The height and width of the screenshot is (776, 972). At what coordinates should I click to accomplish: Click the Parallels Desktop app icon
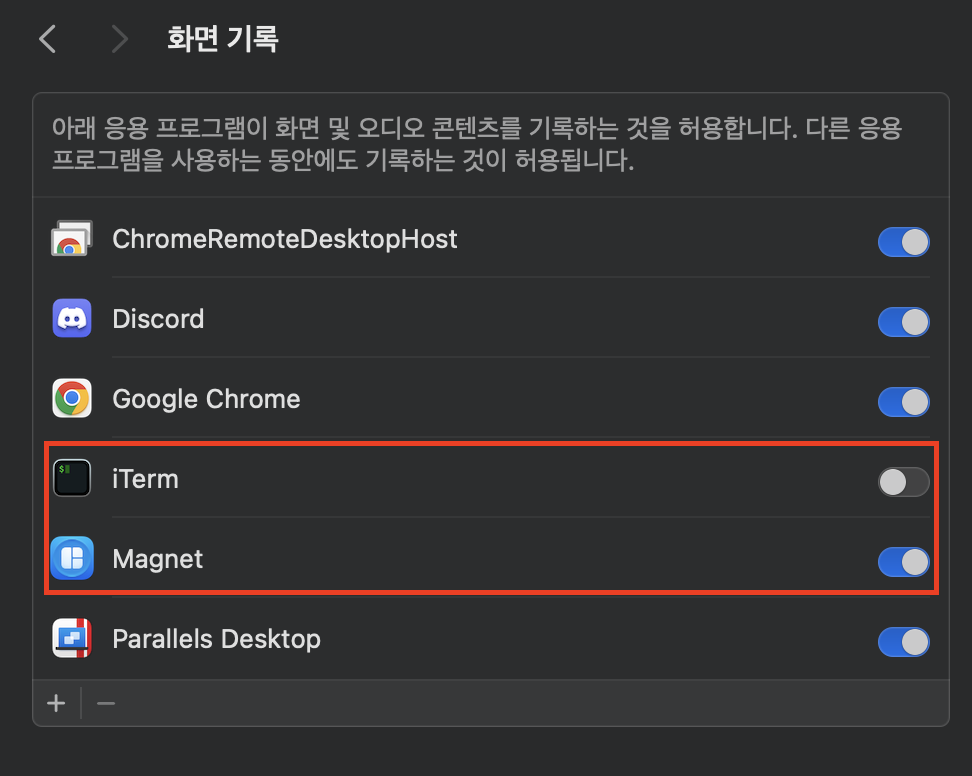72,639
